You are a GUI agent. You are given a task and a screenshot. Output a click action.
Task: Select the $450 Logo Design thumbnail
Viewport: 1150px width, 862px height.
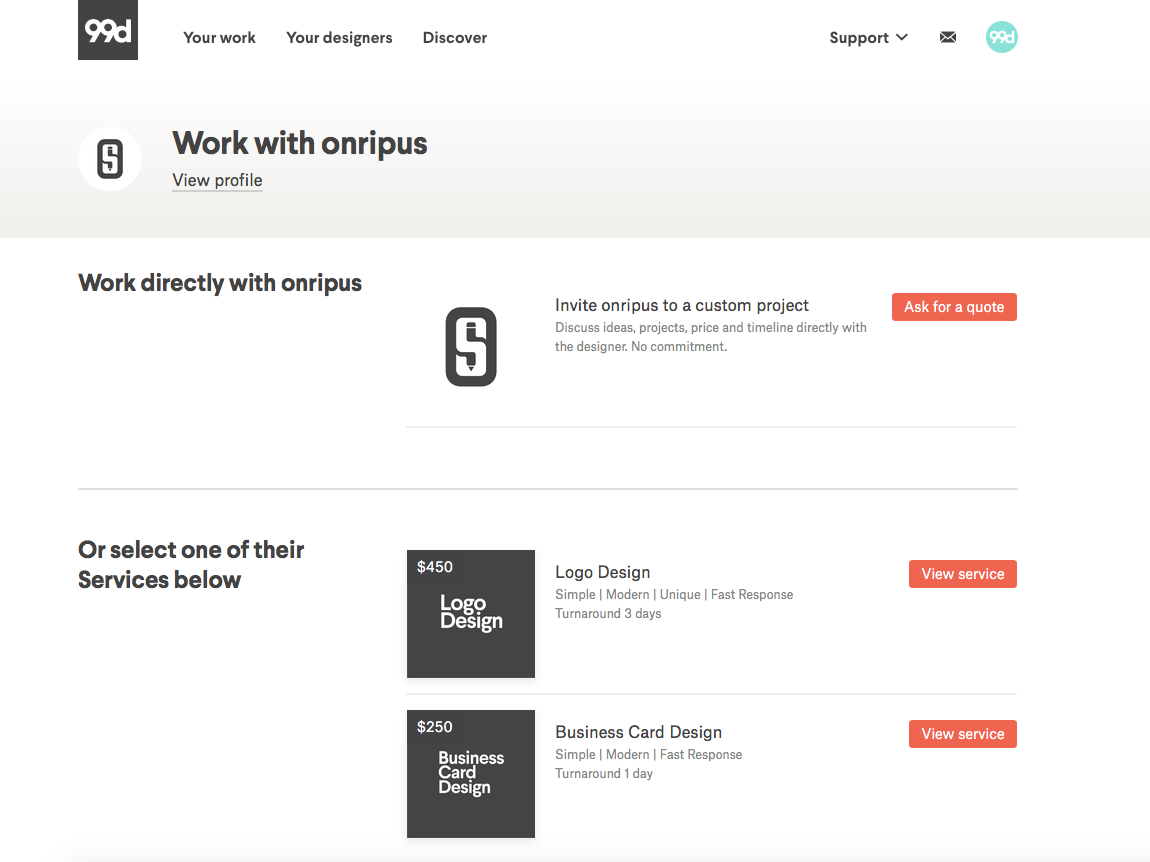[x=471, y=614]
